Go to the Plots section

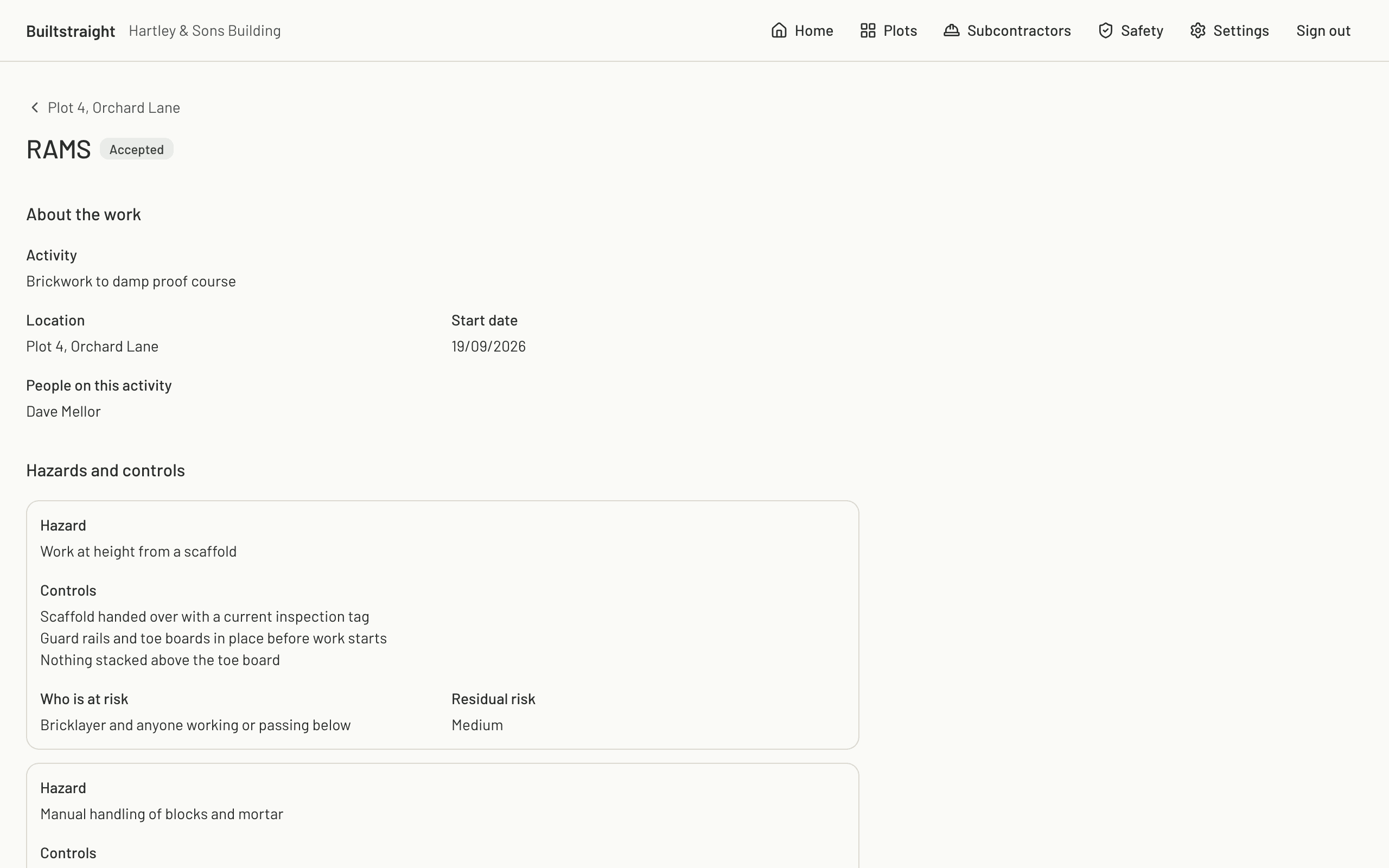pos(889,30)
